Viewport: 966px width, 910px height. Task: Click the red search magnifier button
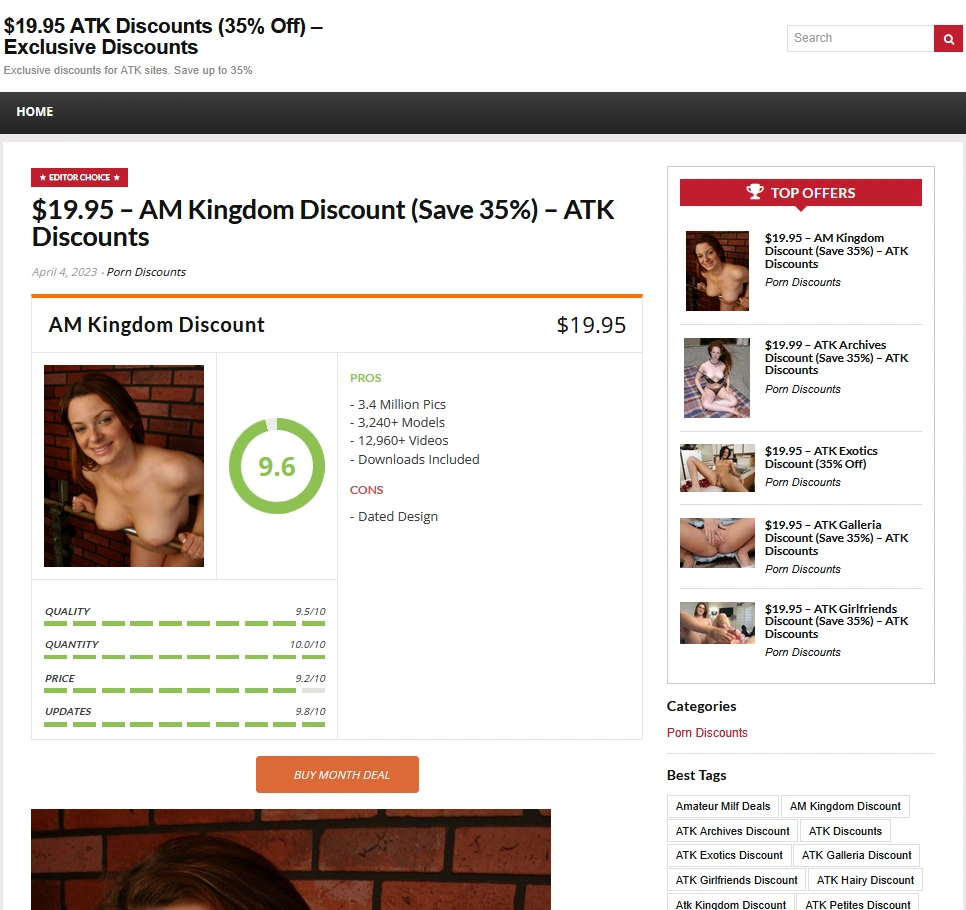pyautogui.click(x=948, y=39)
